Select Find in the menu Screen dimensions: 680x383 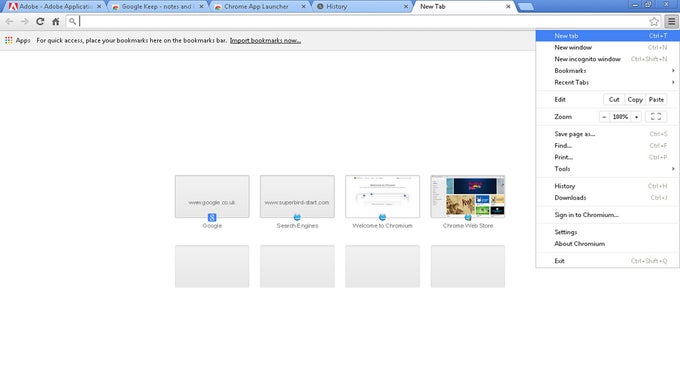tap(607, 146)
